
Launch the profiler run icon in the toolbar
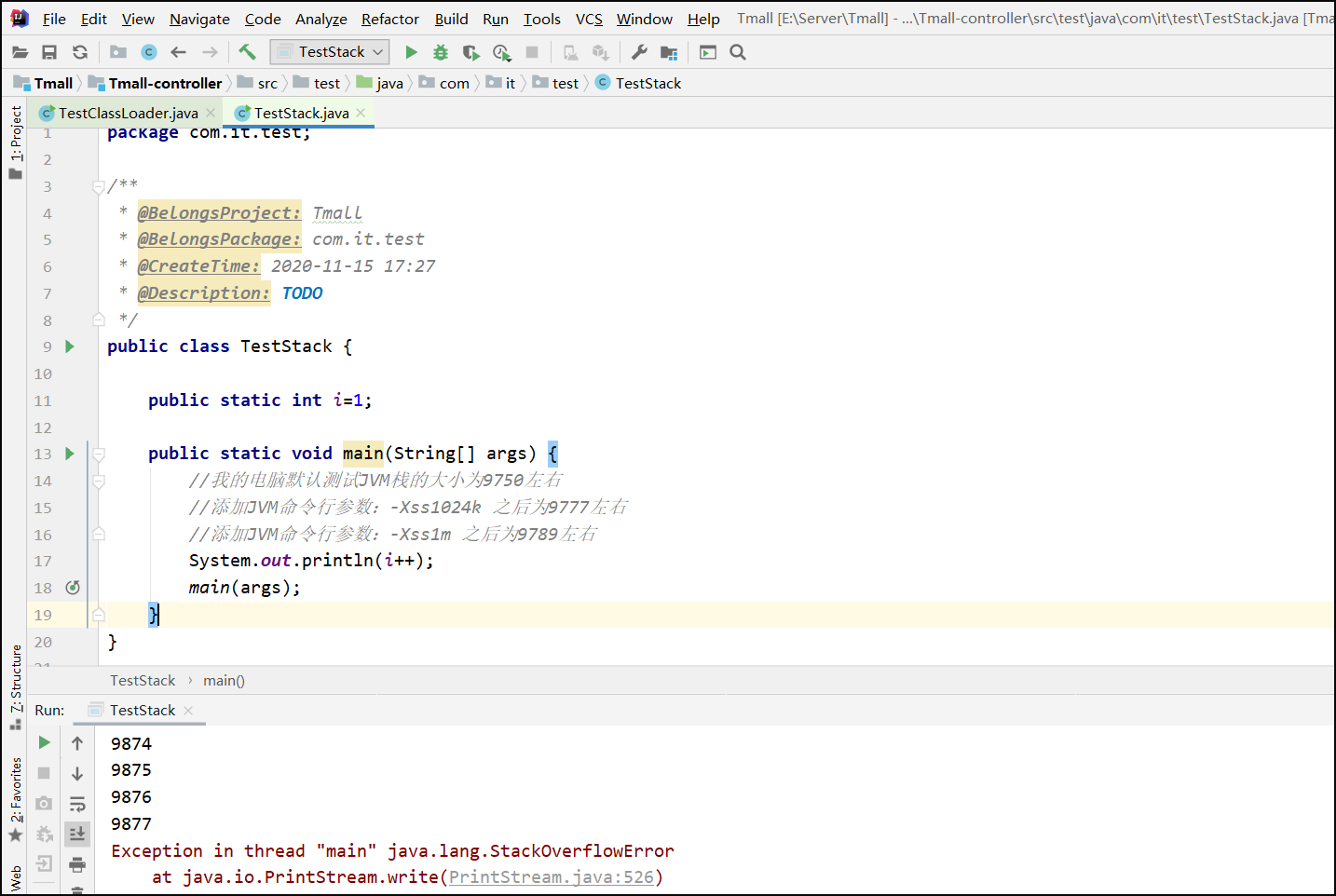pos(502,52)
